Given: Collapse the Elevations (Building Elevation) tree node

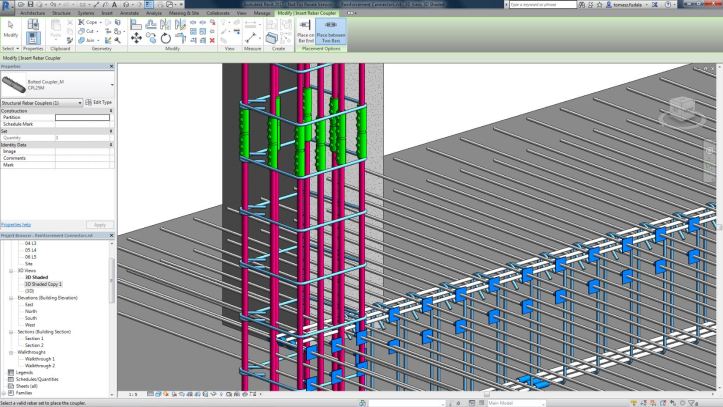Looking at the screenshot, I should 11,298.
